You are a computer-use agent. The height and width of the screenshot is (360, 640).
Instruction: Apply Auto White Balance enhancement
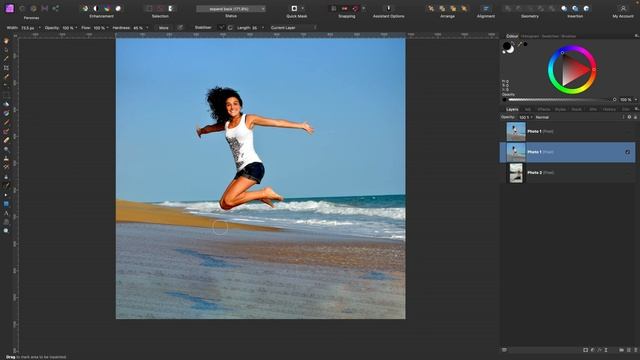coord(118,8)
